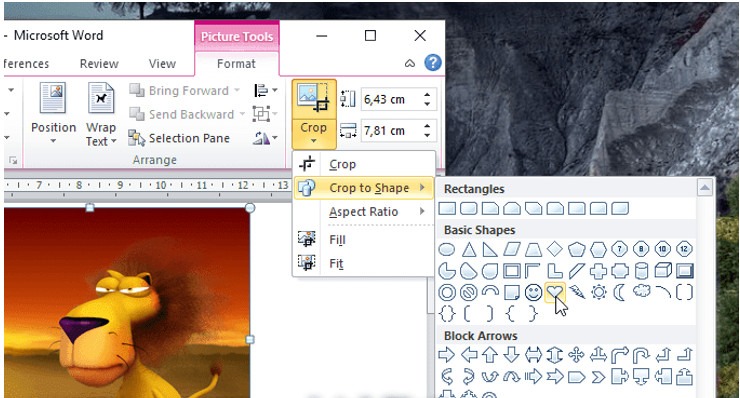The height and width of the screenshot is (398, 740).
Task: Click the Word Help question mark icon
Action: pos(433,63)
